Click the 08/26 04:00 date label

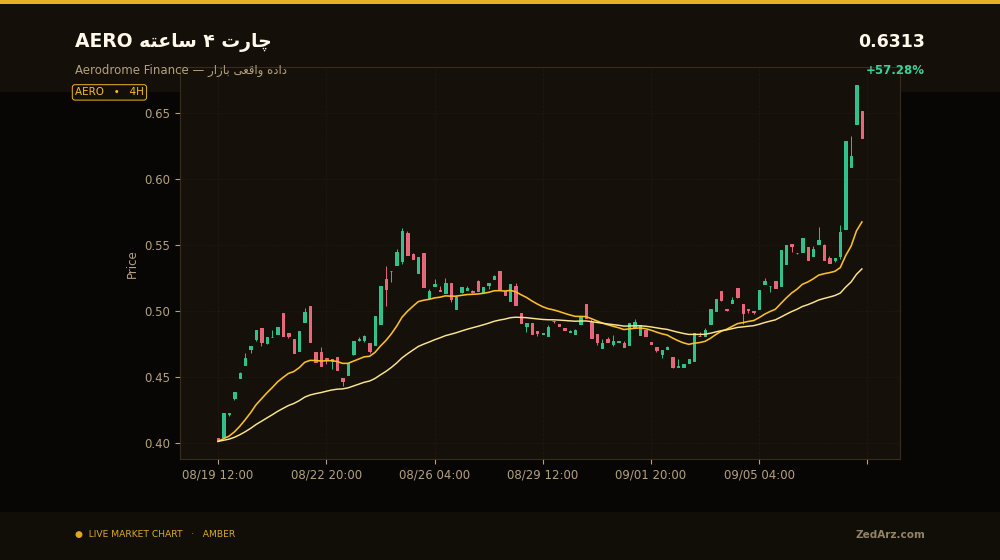tap(434, 475)
